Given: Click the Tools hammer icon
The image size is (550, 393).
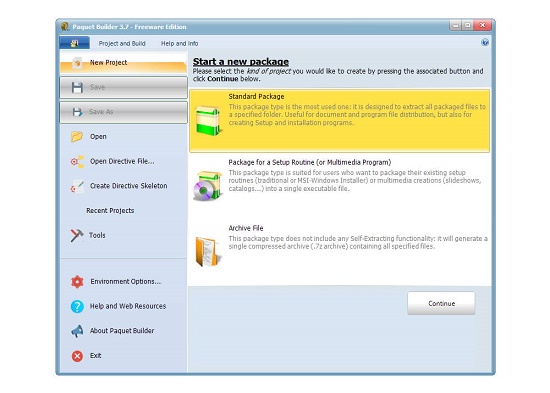Looking at the screenshot, I should point(77,235).
